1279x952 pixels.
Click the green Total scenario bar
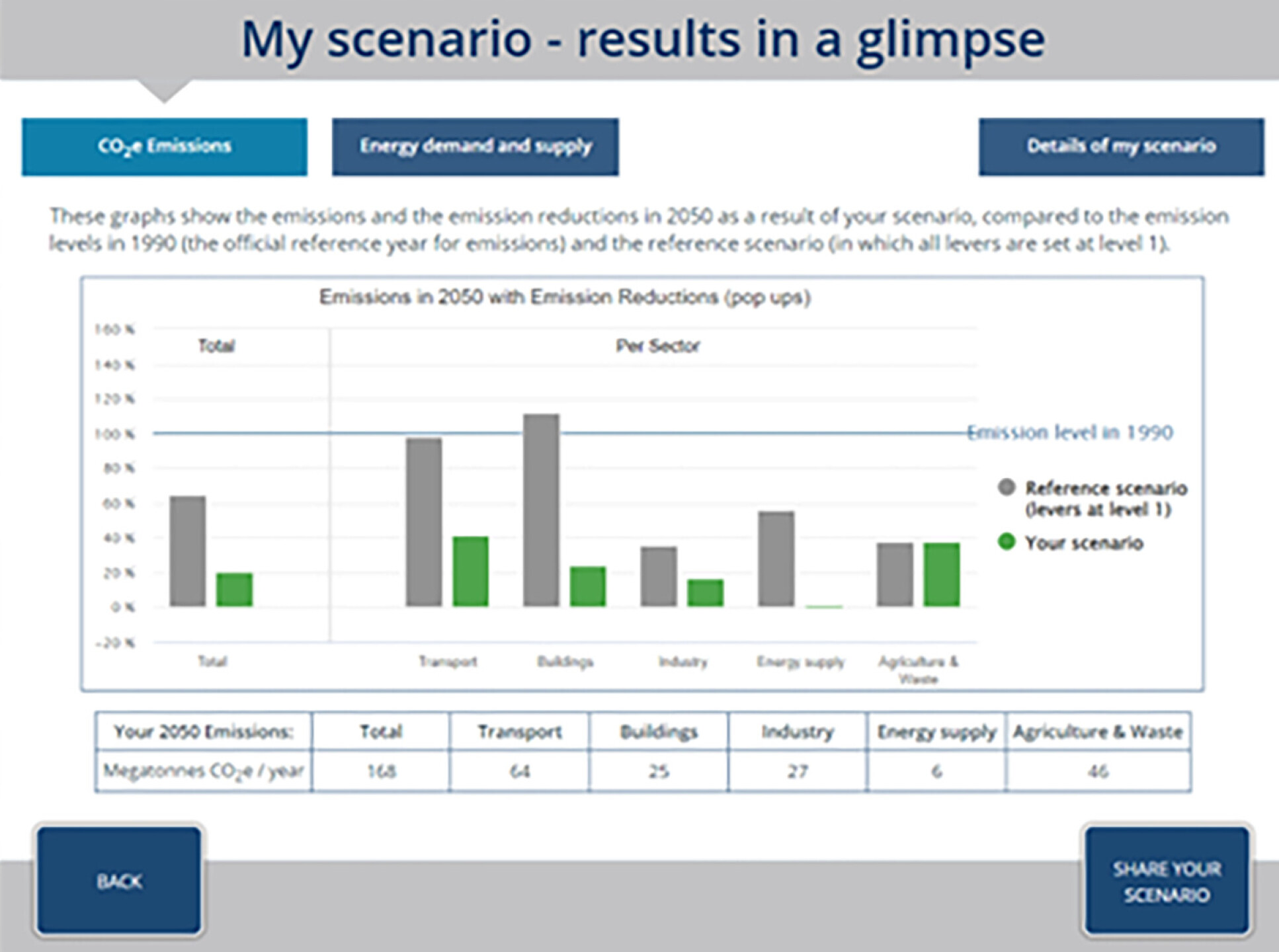(x=234, y=589)
